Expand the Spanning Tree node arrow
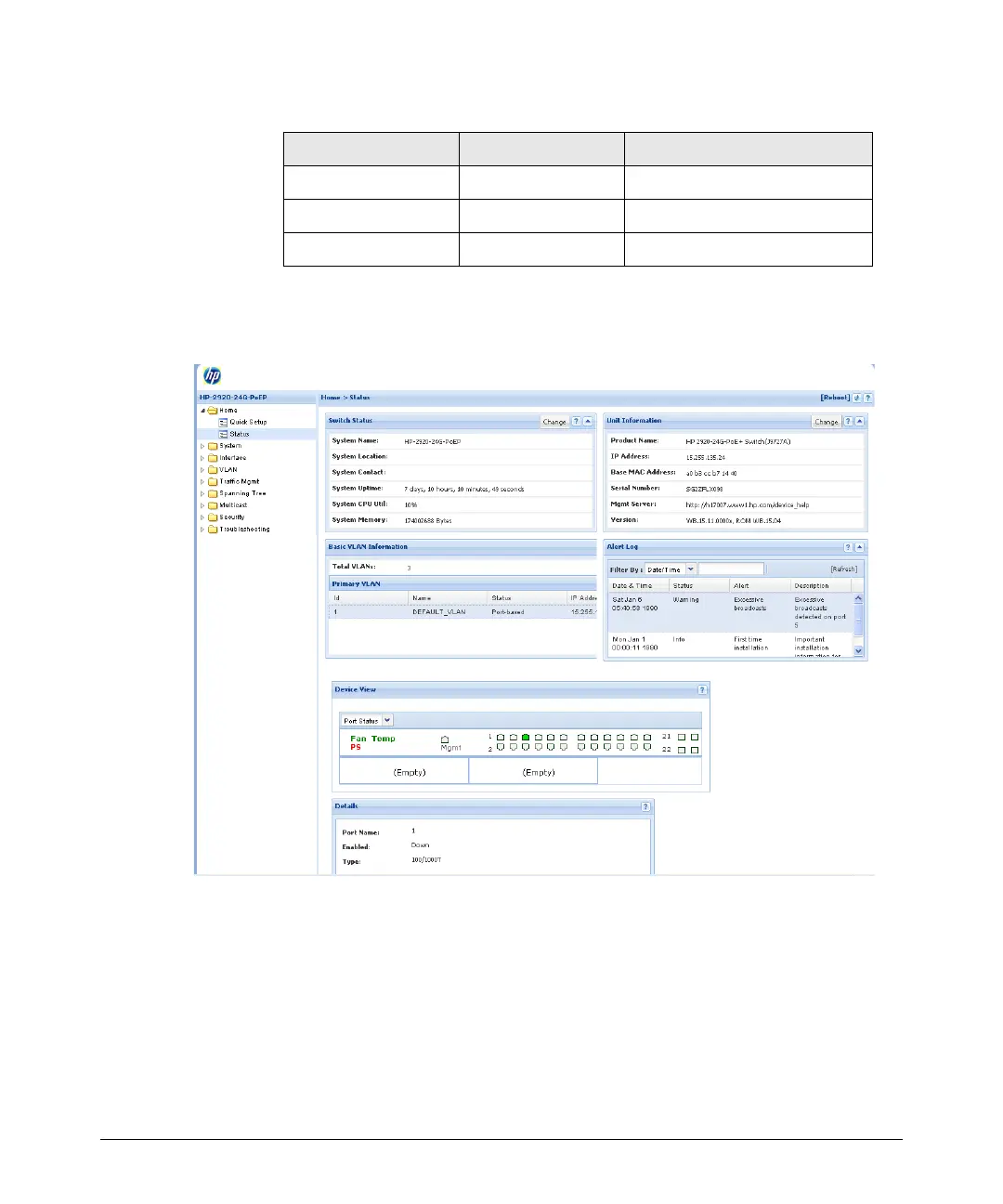This screenshot has width=1003, height=1204. click(202, 493)
